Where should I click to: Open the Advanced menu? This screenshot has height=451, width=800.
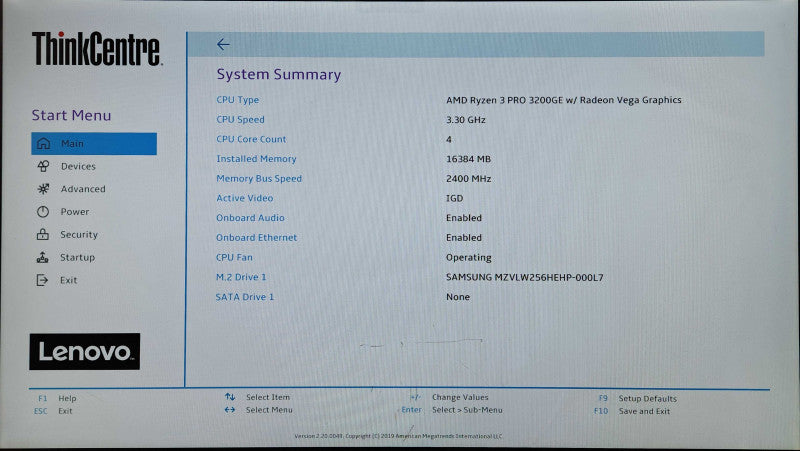(x=83, y=189)
